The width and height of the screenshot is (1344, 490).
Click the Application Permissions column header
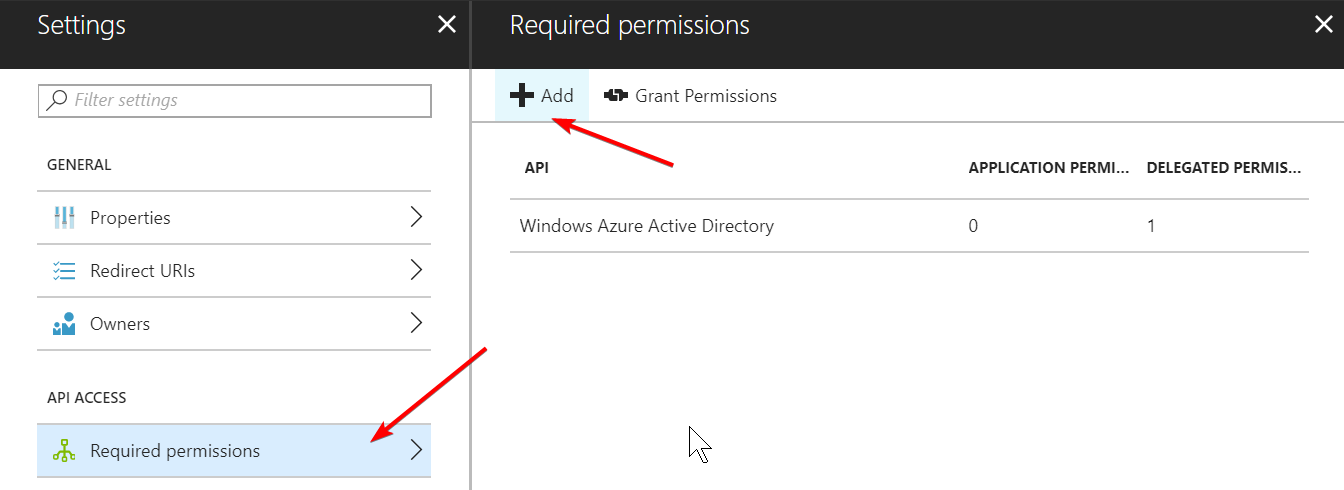1050,168
